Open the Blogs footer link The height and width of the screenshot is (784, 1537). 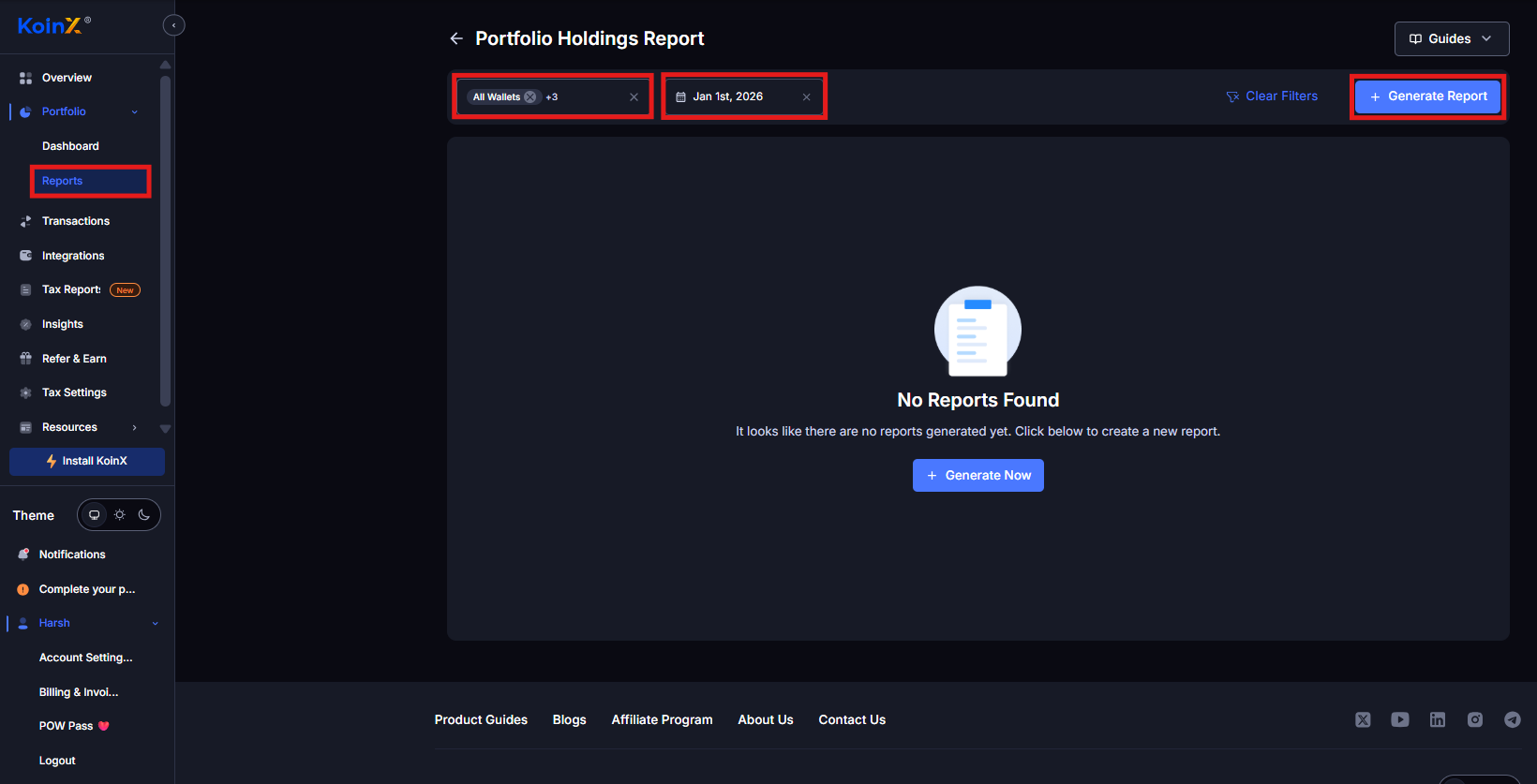570,719
